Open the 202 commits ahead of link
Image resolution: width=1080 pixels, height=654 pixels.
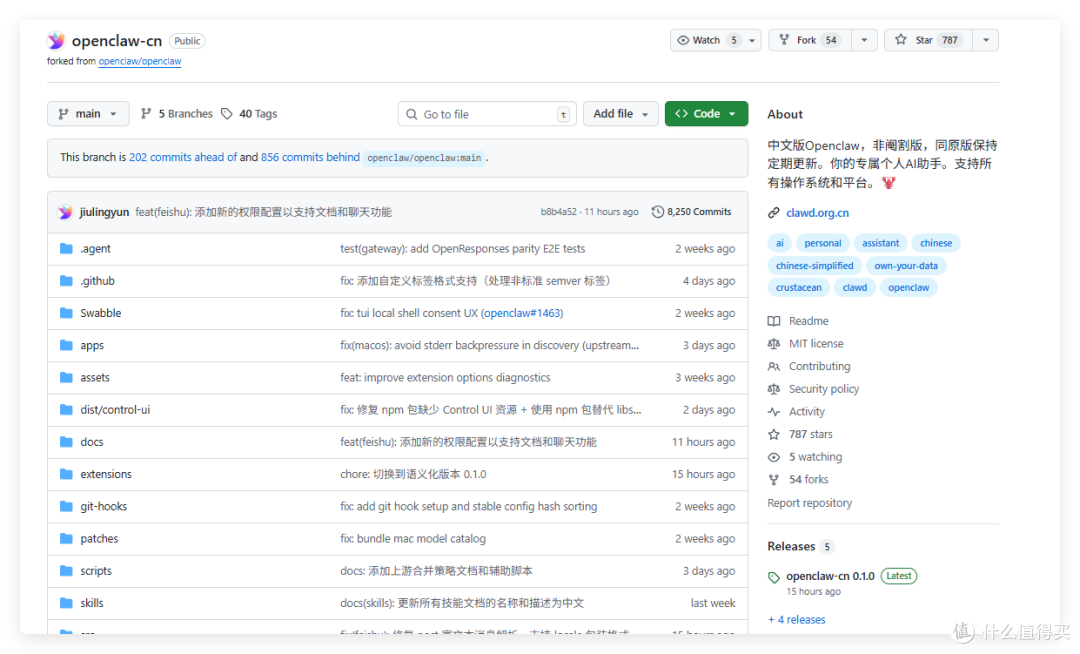pos(183,157)
